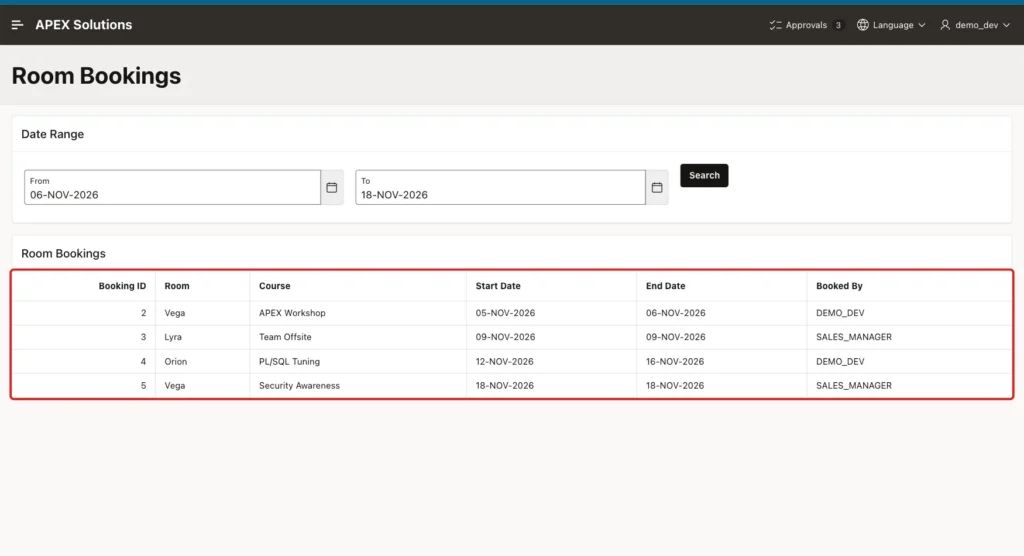The height and width of the screenshot is (556, 1024).
Task: Click the Booked By column header
Action: tap(839, 286)
